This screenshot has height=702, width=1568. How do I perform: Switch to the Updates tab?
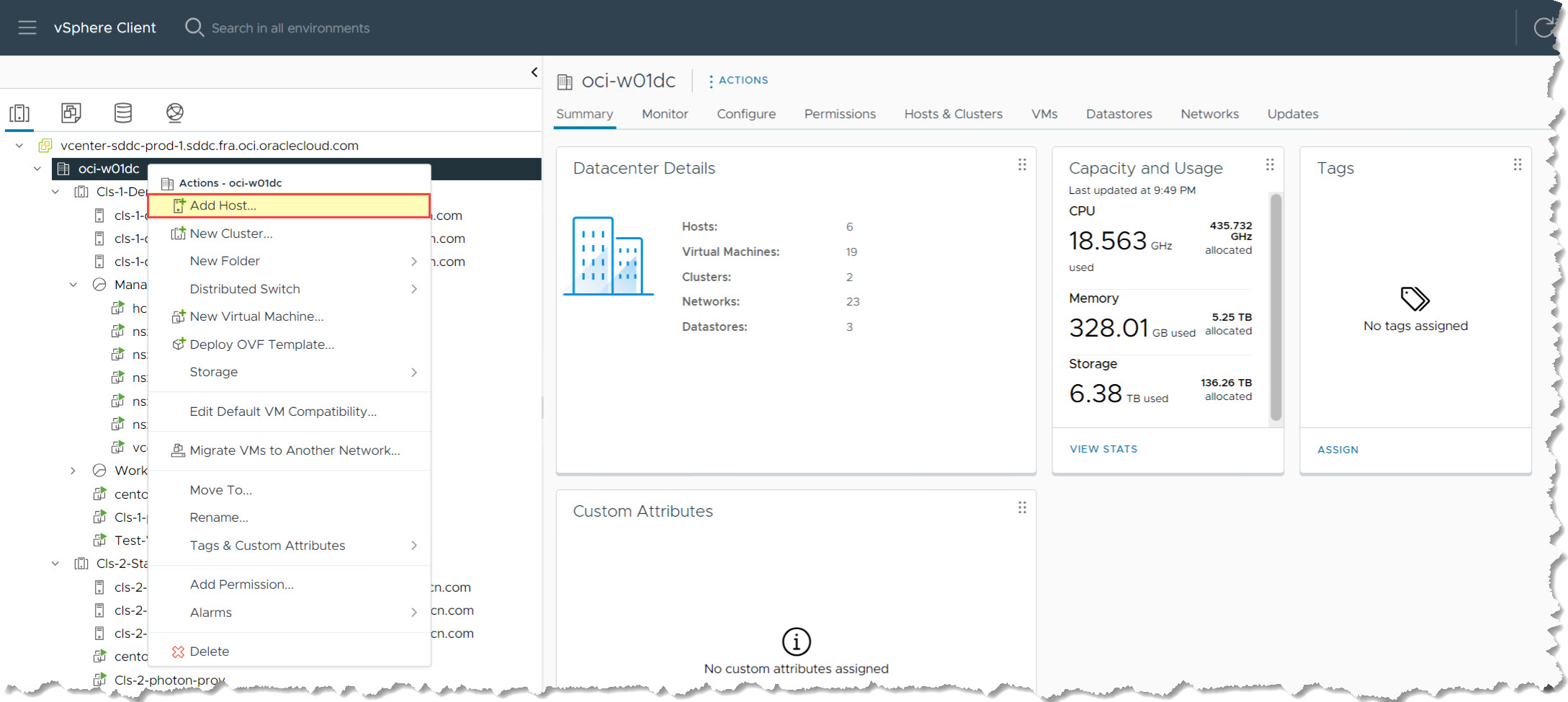point(1293,114)
